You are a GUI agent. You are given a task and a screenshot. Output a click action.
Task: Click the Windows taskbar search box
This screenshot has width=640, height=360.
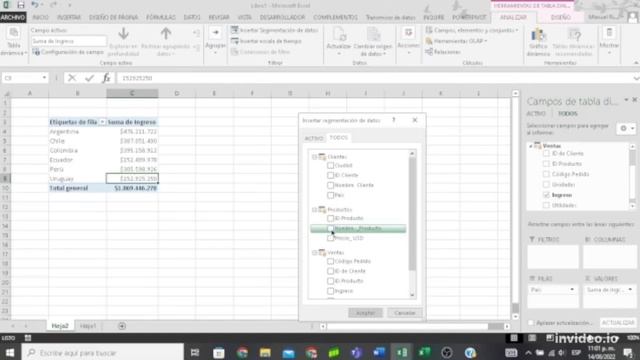[102, 352]
